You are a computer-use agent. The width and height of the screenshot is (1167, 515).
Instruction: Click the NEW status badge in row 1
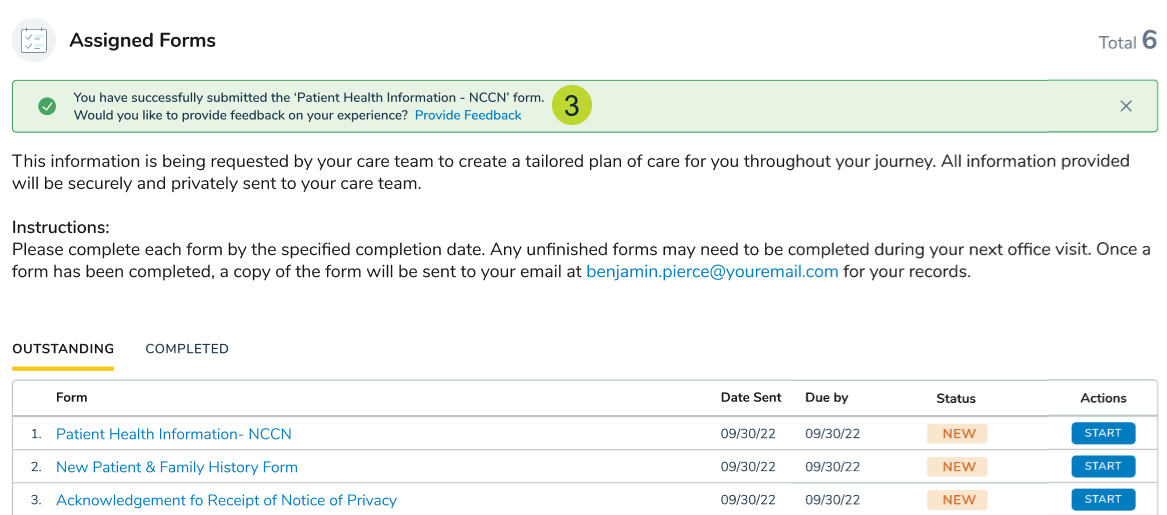[958, 434]
